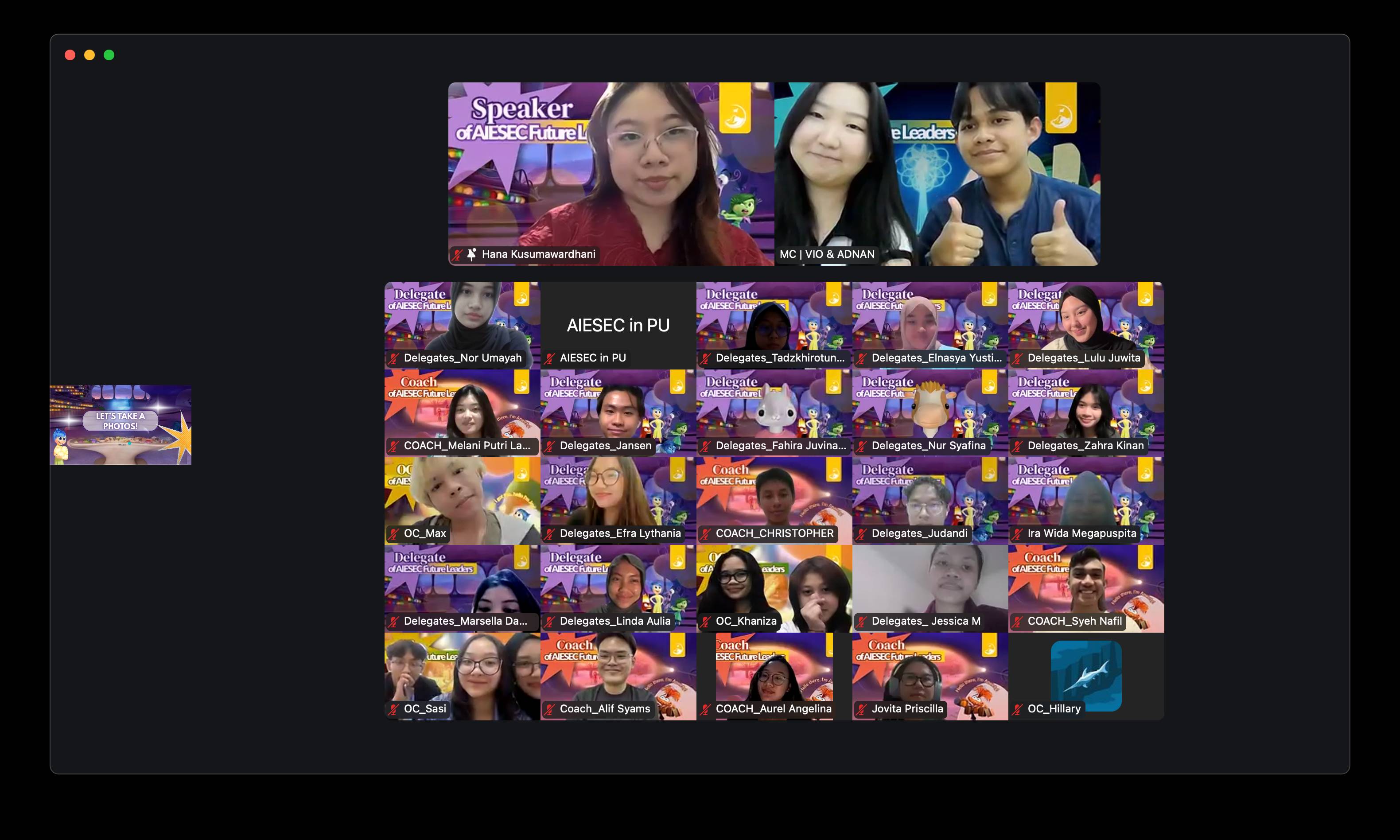The image size is (1400, 840).
Task: Click the muted mic icon on OC_Hillary
Action: (1018, 709)
